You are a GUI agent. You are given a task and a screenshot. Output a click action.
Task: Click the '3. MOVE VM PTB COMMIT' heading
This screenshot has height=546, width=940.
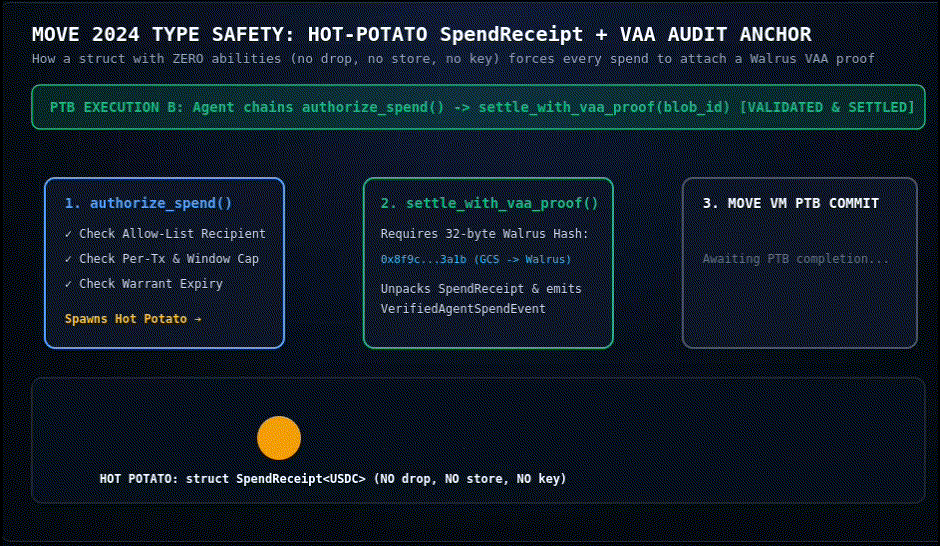(791, 203)
